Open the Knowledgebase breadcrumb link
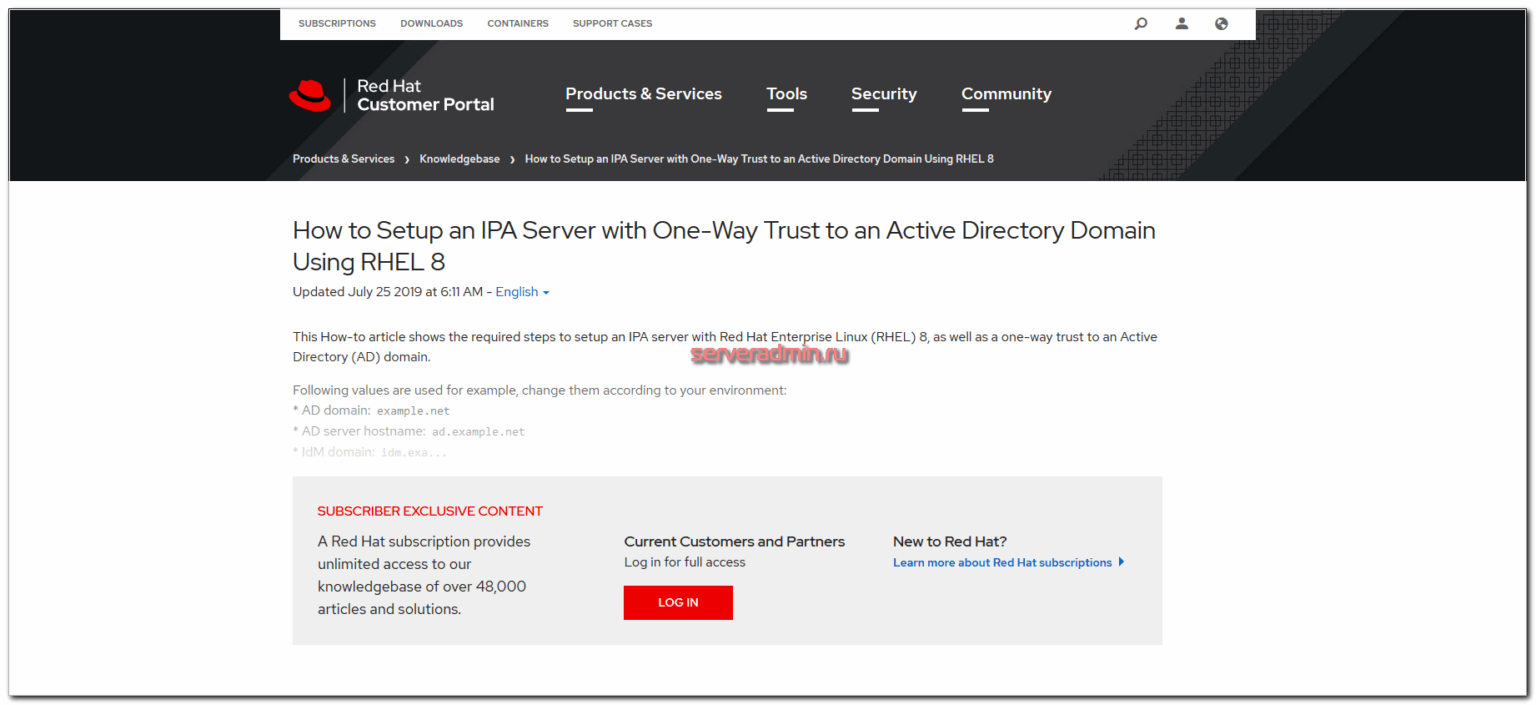 (x=459, y=158)
